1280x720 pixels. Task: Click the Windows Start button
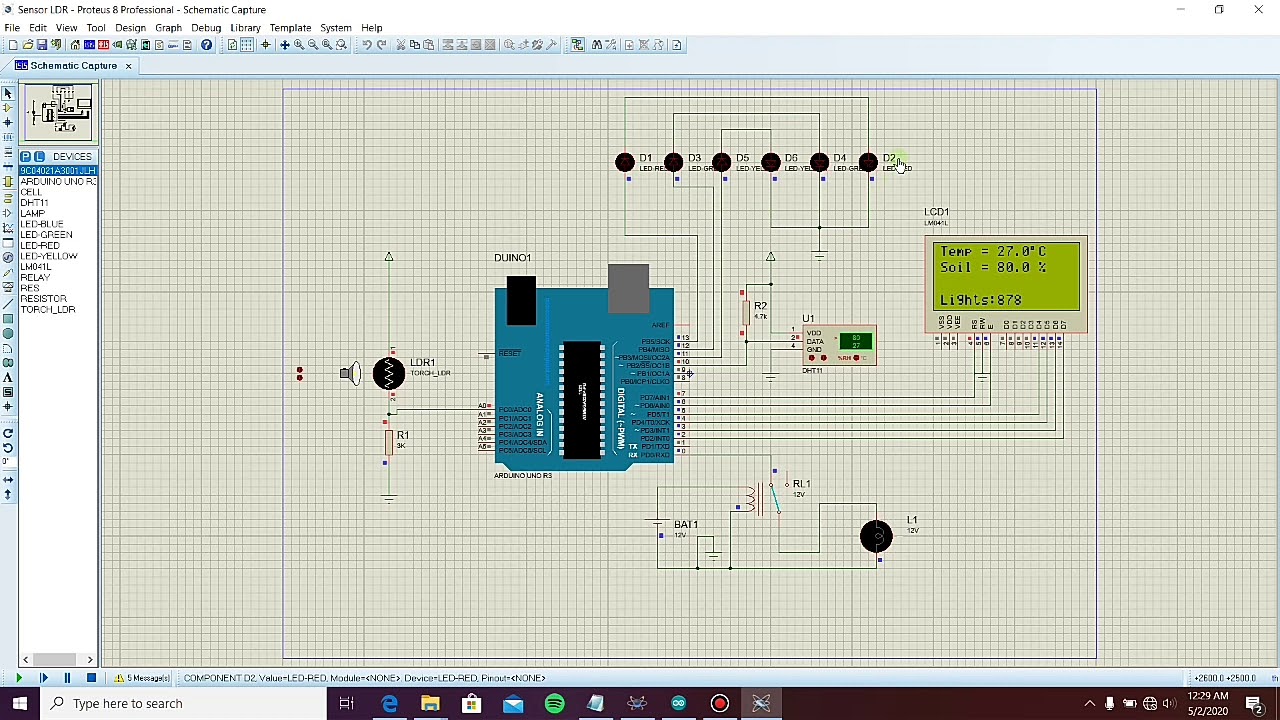(x=19, y=703)
